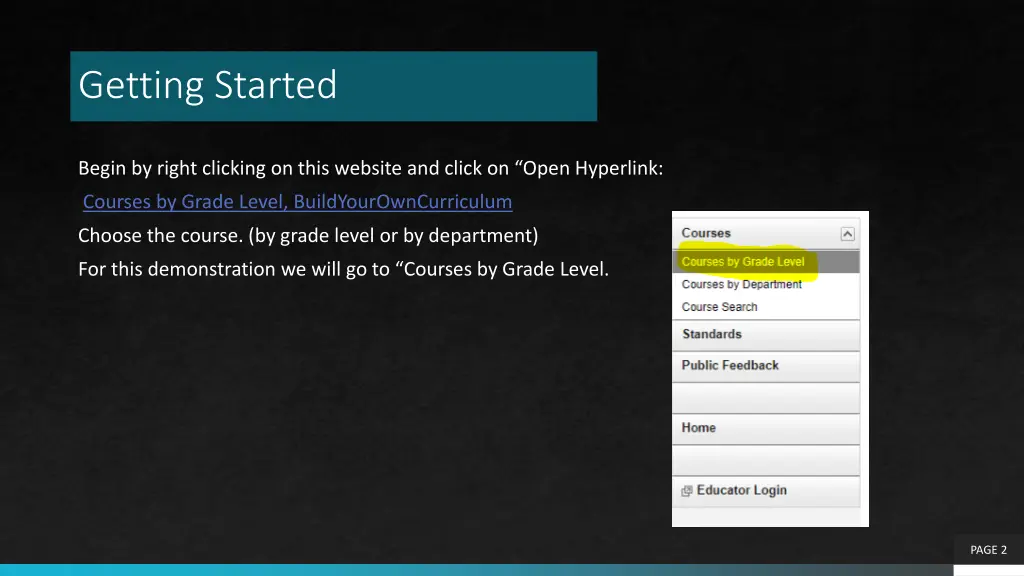
Task: Click the PAGE 2 indicator
Action: (x=988, y=550)
